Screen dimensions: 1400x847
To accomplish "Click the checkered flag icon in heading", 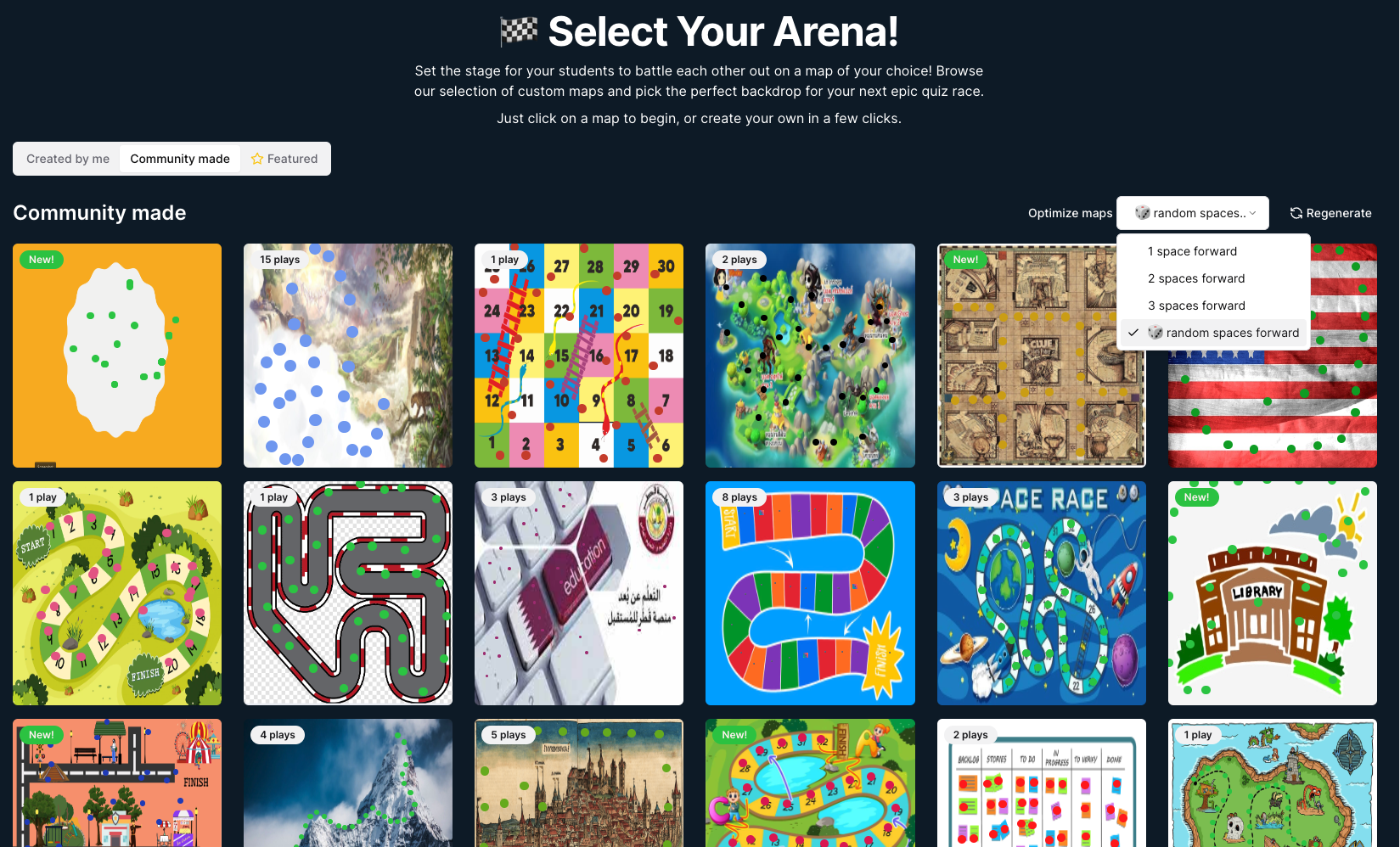I will coord(520,31).
